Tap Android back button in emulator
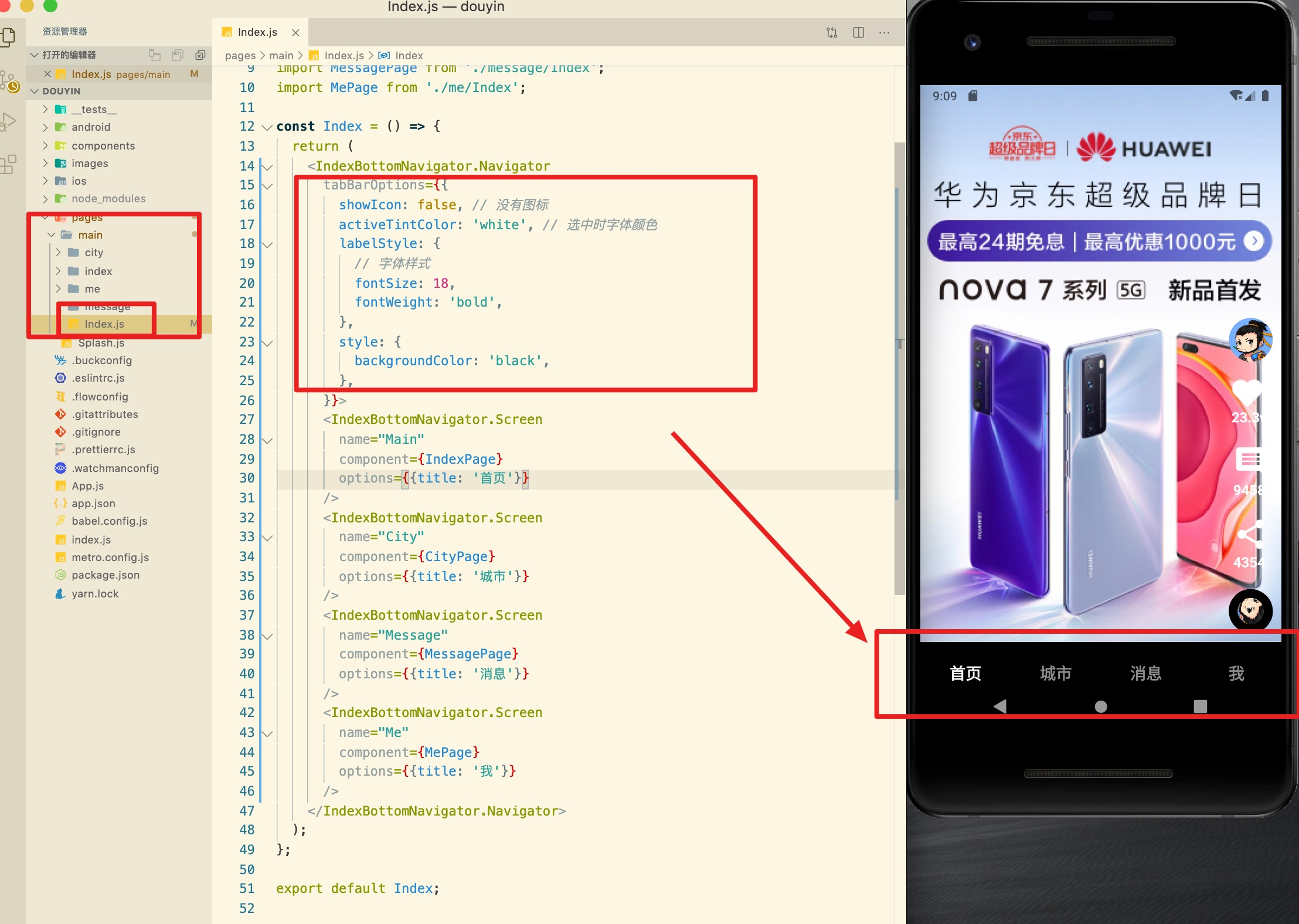 (x=1000, y=706)
